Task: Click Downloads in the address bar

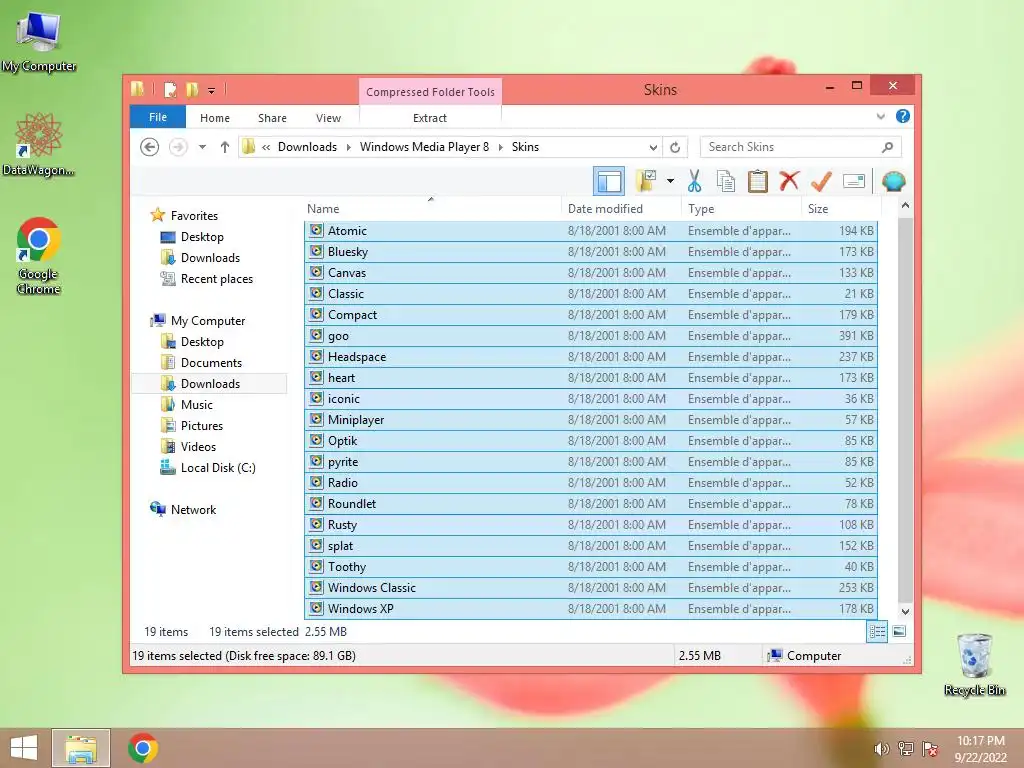Action: [307, 147]
